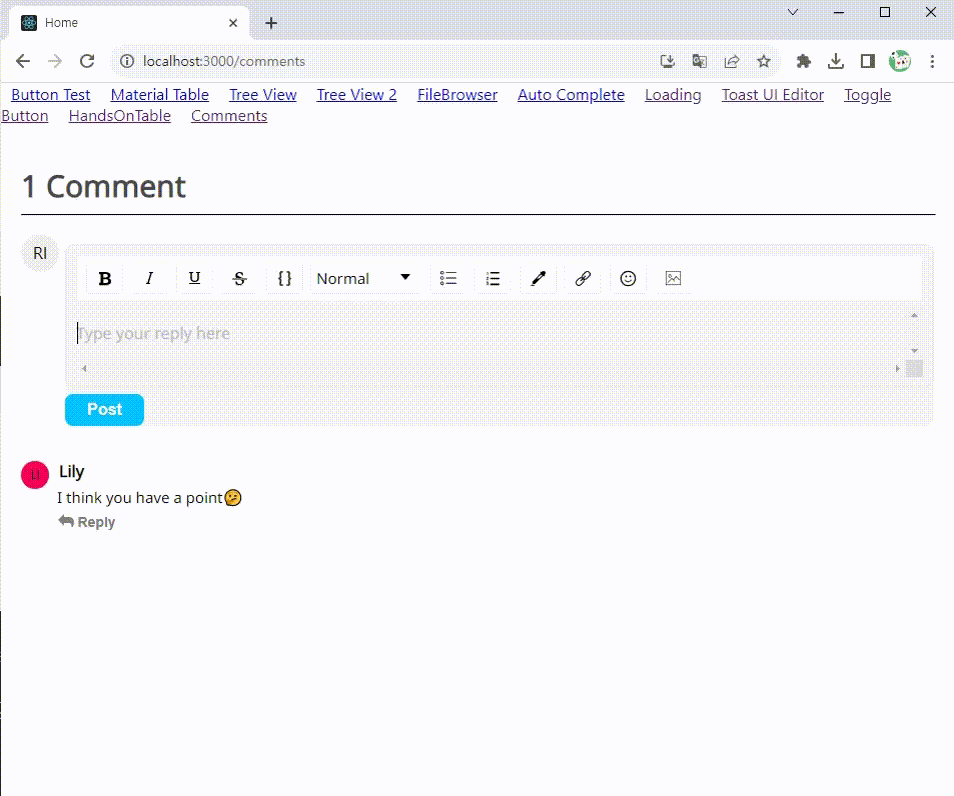This screenshot has height=796, width=954.
Task: Open the Comments nav link
Action: (229, 116)
